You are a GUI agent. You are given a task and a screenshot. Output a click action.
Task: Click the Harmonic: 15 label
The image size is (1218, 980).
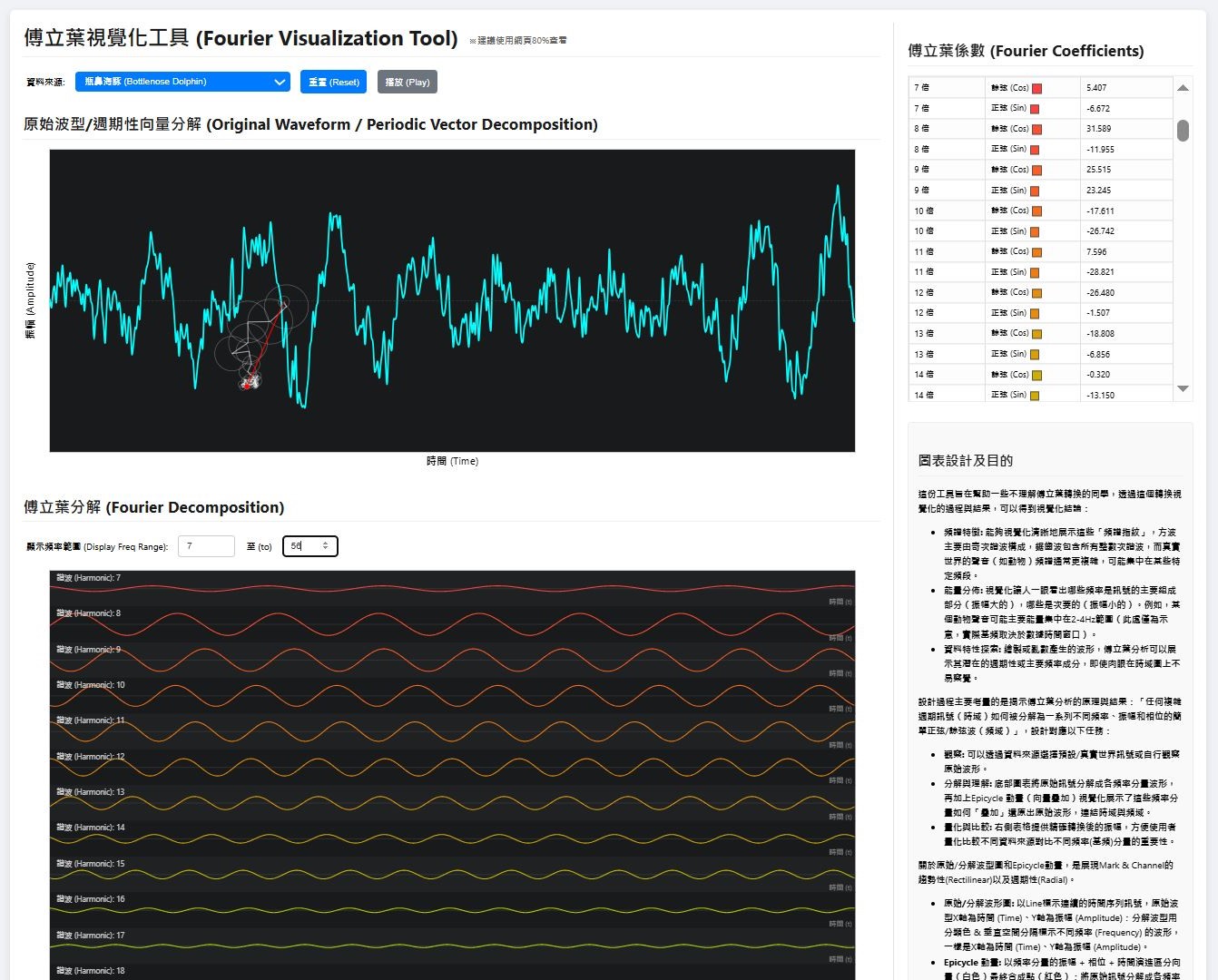tap(91, 864)
